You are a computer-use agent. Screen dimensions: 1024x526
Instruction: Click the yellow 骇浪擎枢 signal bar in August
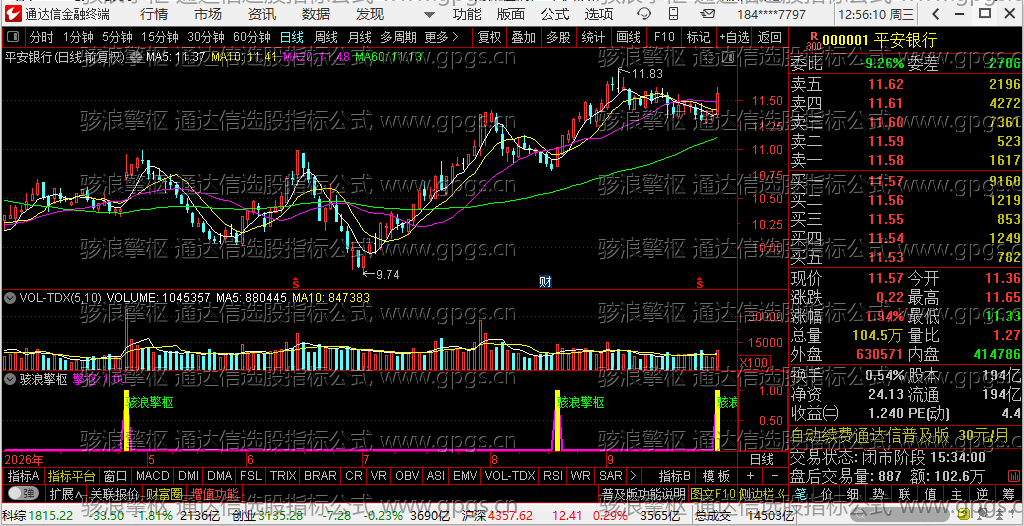pyautogui.click(x=558, y=421)
